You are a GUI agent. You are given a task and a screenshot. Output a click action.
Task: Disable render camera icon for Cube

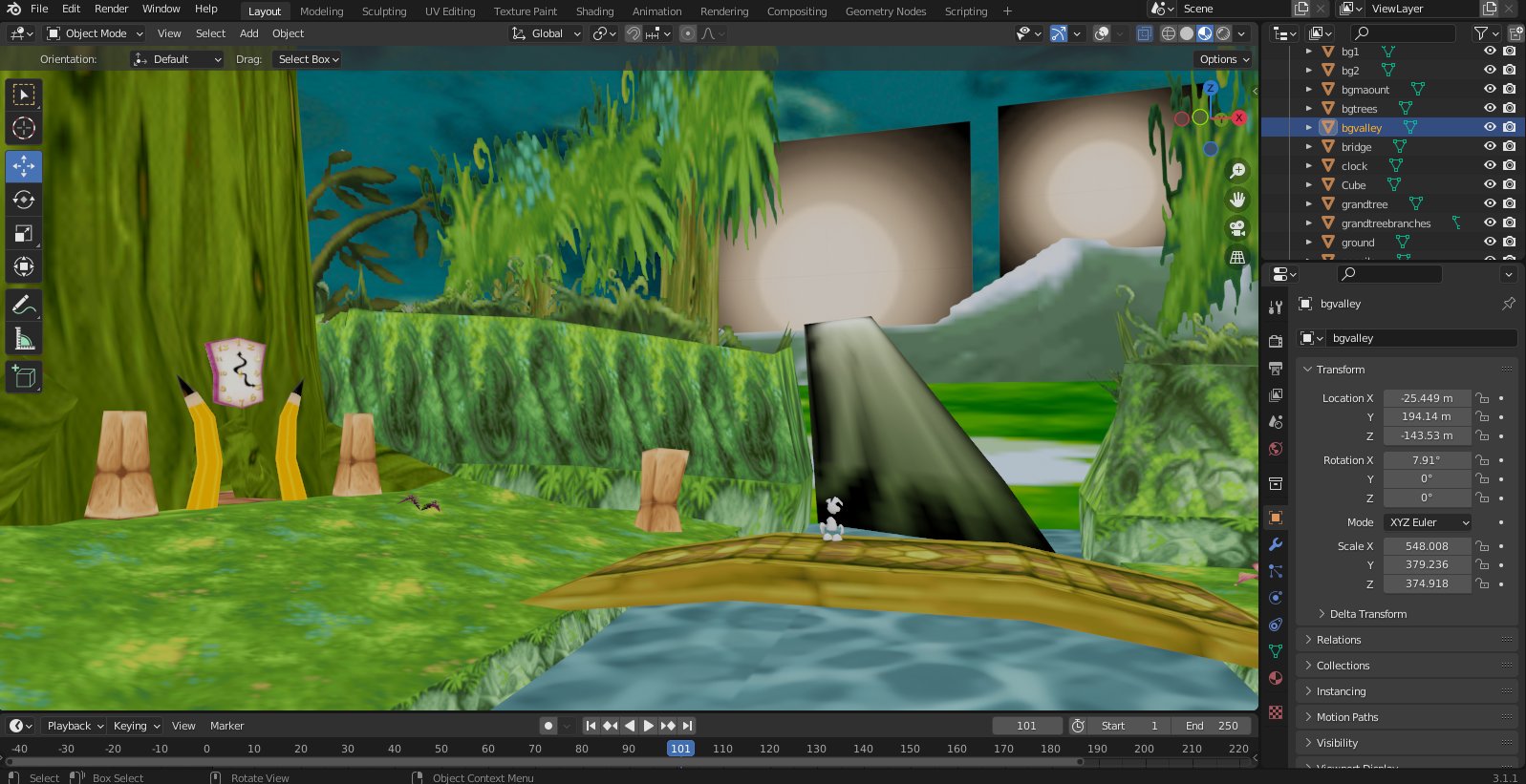point(1509,184)
